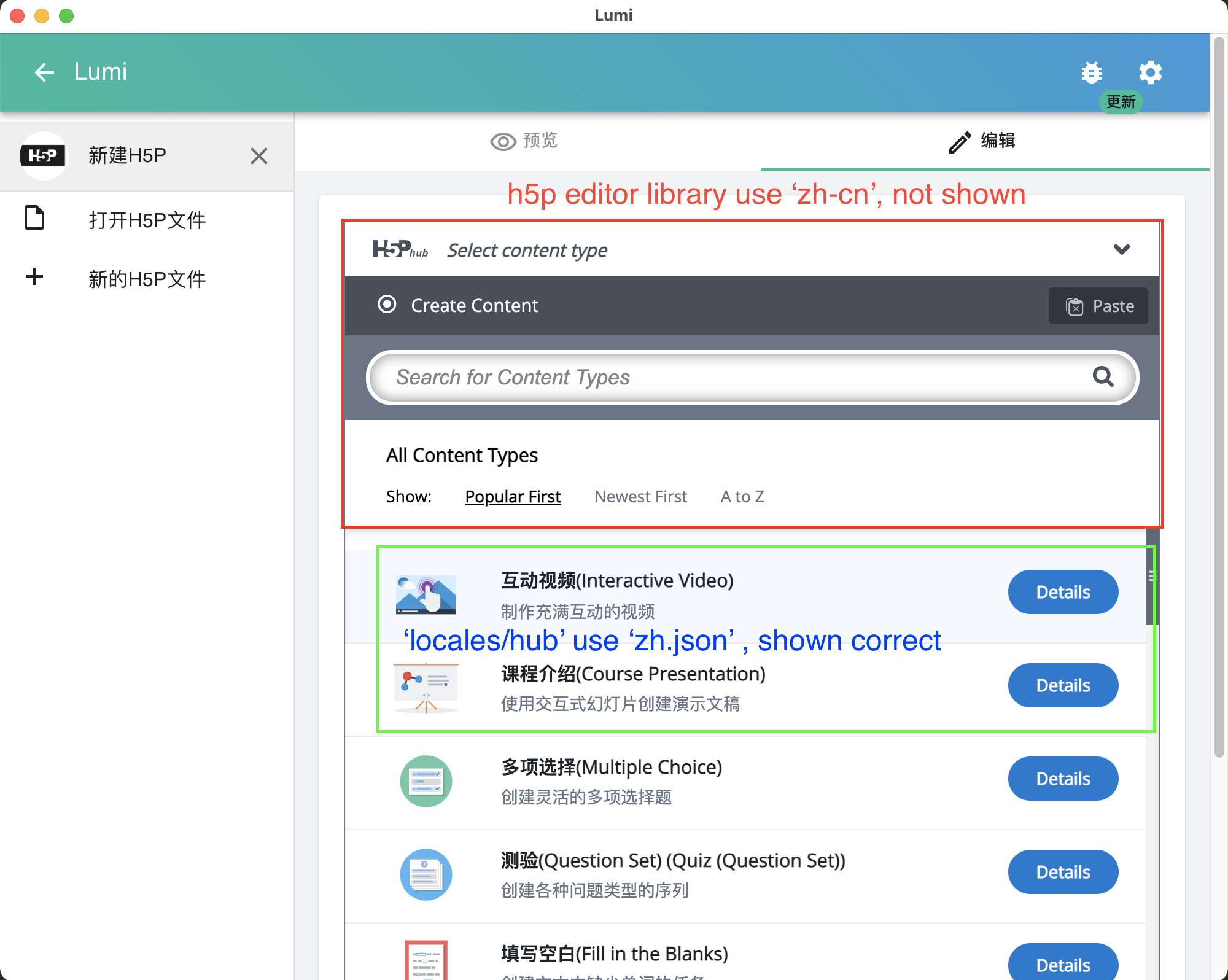The height and width of the screenshot is (980, 1228).
Task: Select the Interactive Video content icon
Action: (x=426, y=594)
